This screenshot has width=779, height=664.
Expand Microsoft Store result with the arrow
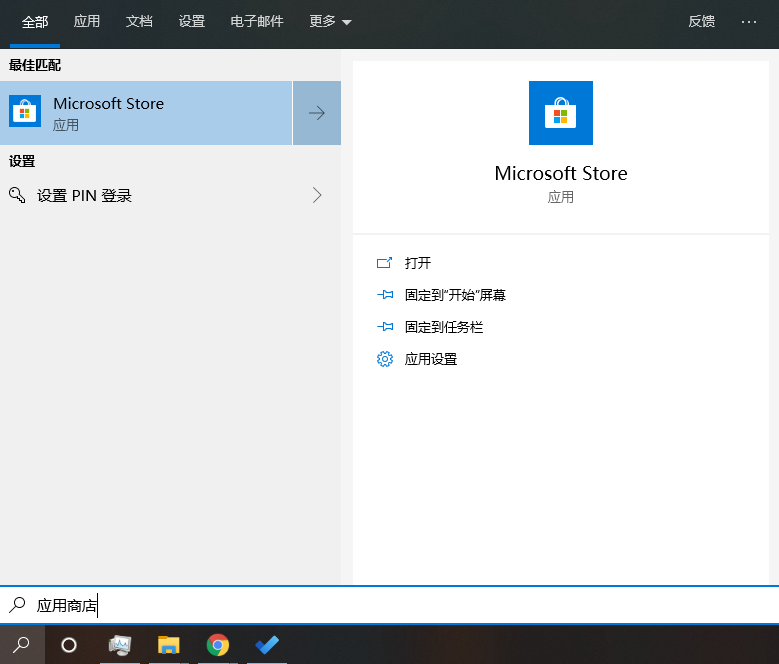[317, 113]
